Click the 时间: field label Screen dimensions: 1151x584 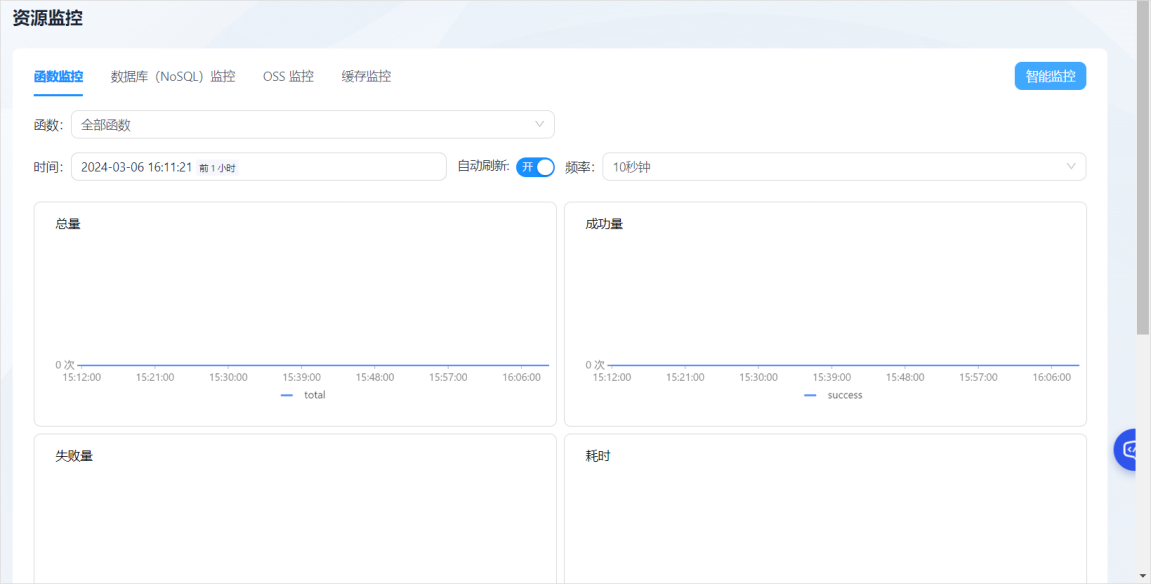click(48, 167)
